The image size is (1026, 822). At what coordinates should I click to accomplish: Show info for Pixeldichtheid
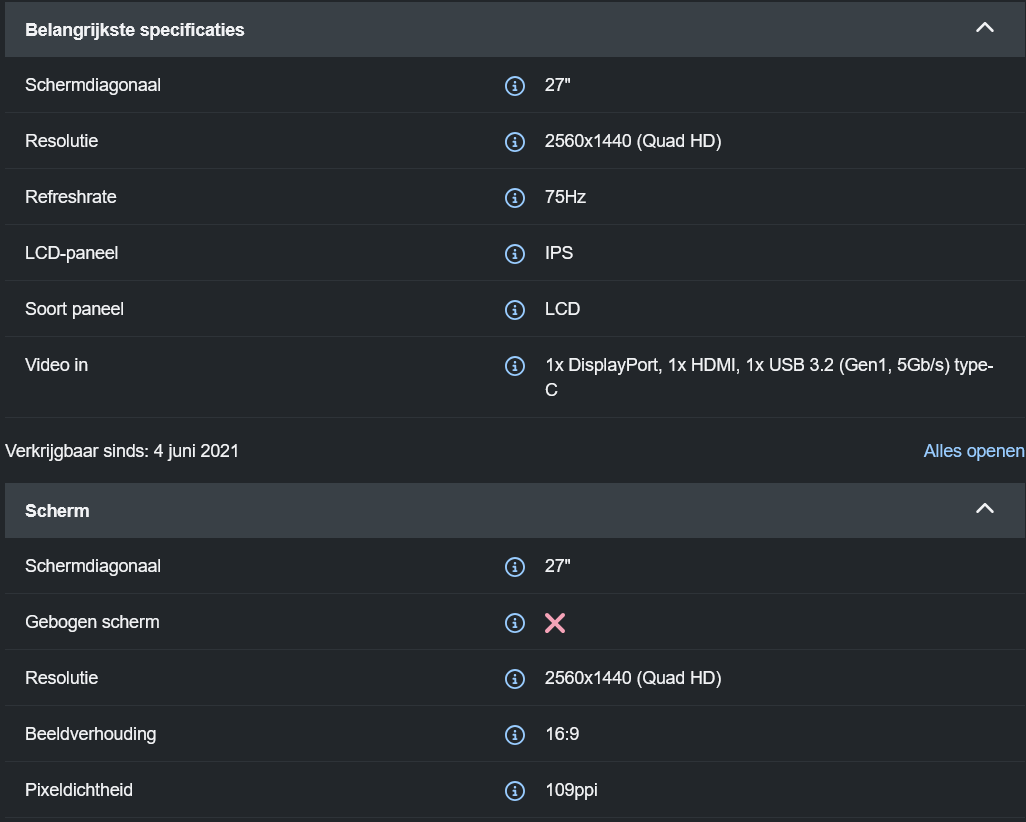pyautogui.click(x=515, y=791)
